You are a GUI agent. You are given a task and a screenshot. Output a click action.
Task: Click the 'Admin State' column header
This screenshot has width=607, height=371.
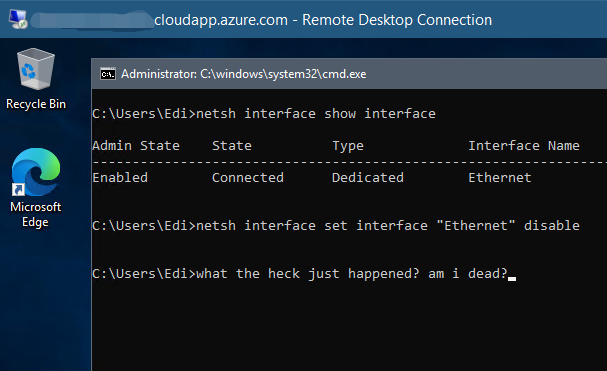(x=136, y=146)
